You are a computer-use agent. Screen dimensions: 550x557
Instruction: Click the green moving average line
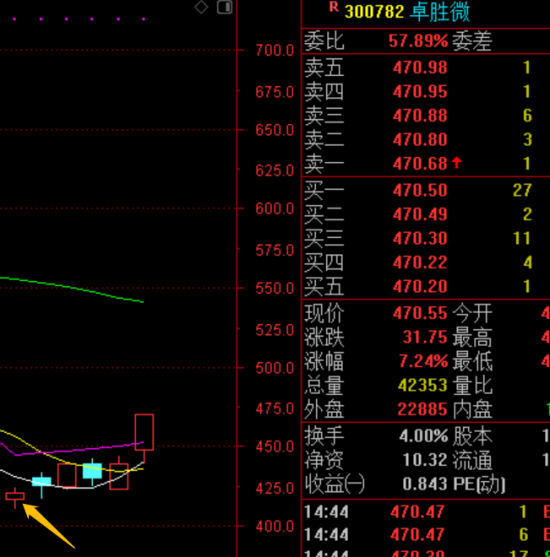click(71, 288)
